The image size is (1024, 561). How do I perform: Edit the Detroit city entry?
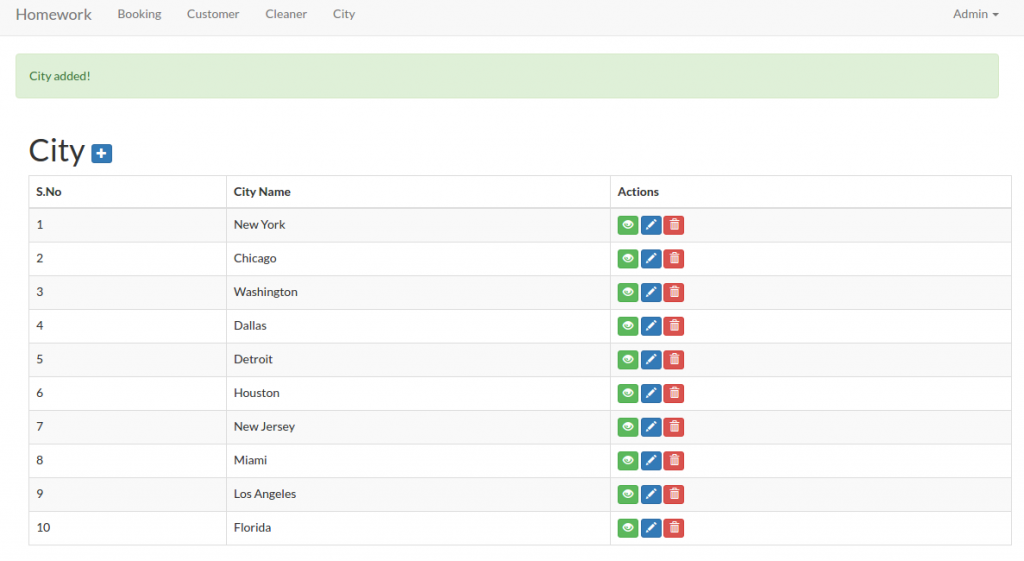(651, 360)
